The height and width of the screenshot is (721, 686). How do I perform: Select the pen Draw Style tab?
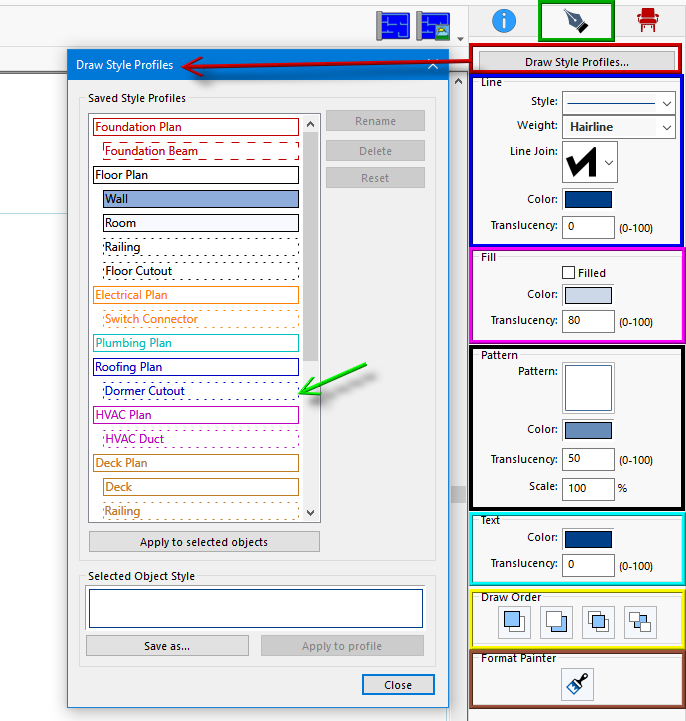pos(576,21)
